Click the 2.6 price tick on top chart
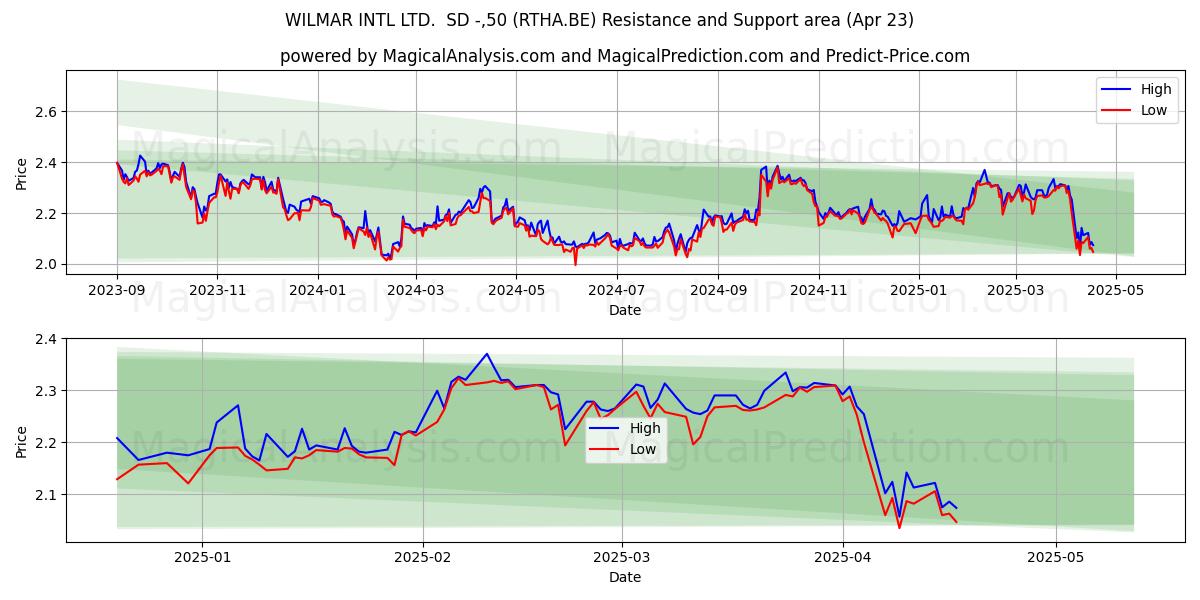The height and width of the screenshot is (600, 1200). pyautogui.click(x=47, y=112)
